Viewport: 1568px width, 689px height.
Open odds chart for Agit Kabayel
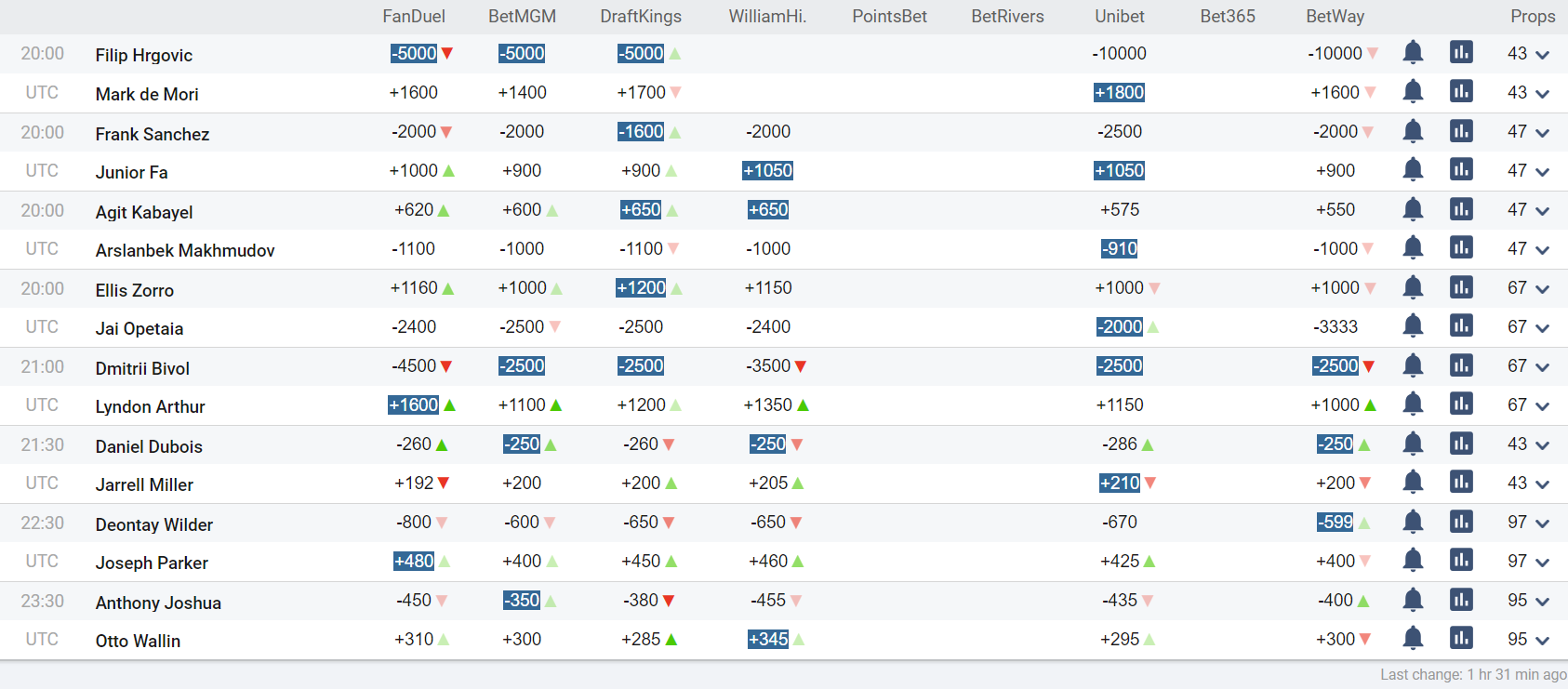click(1461, 208)
